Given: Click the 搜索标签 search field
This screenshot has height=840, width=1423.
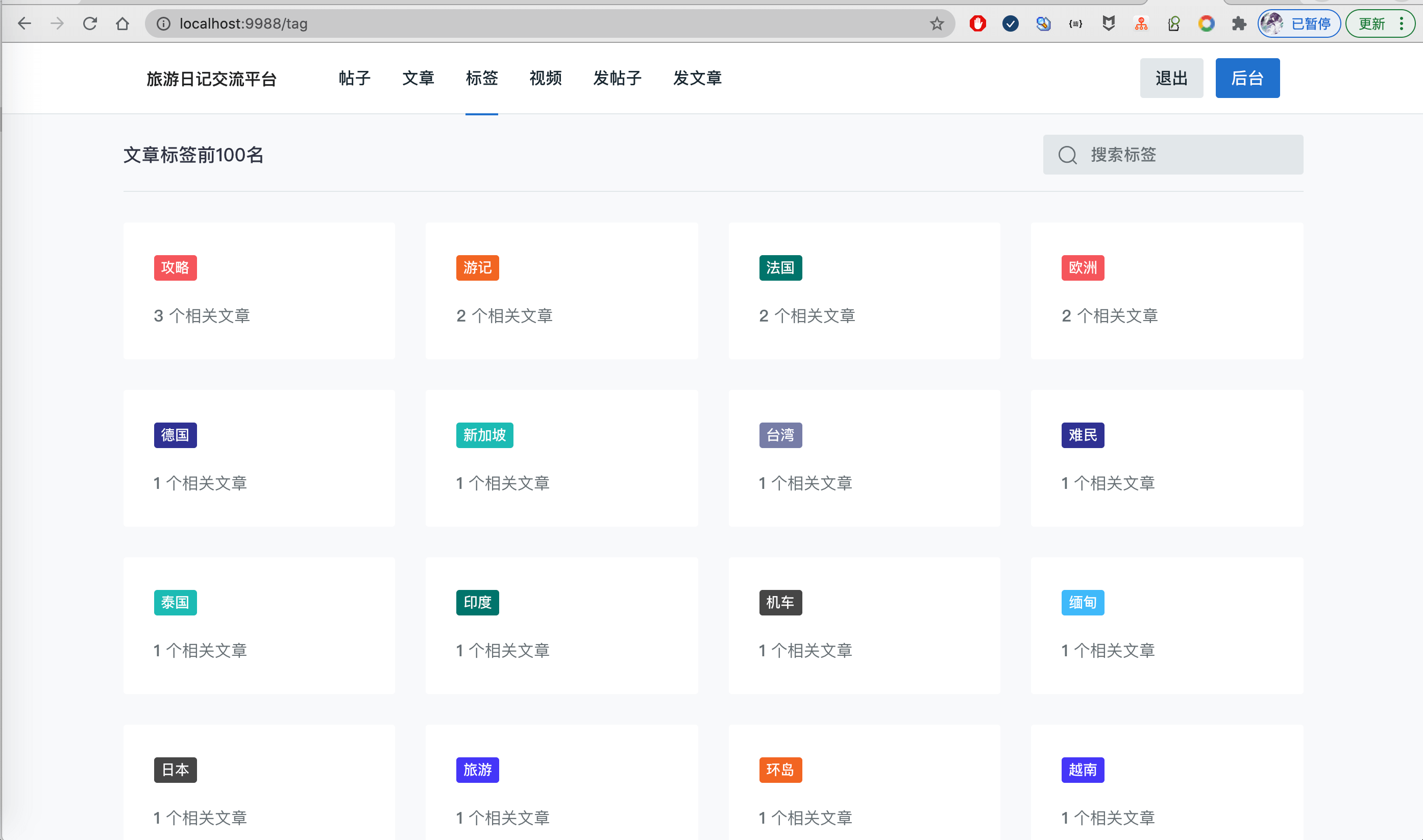Looking at the screenshot, I should click(x=1173, y=155).
